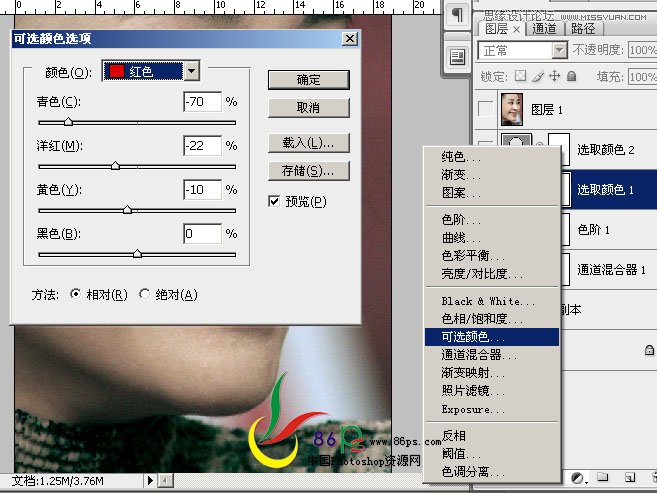The image size is (657, 493).
Task: Create a new layer icon
Action: click(629, 477)
